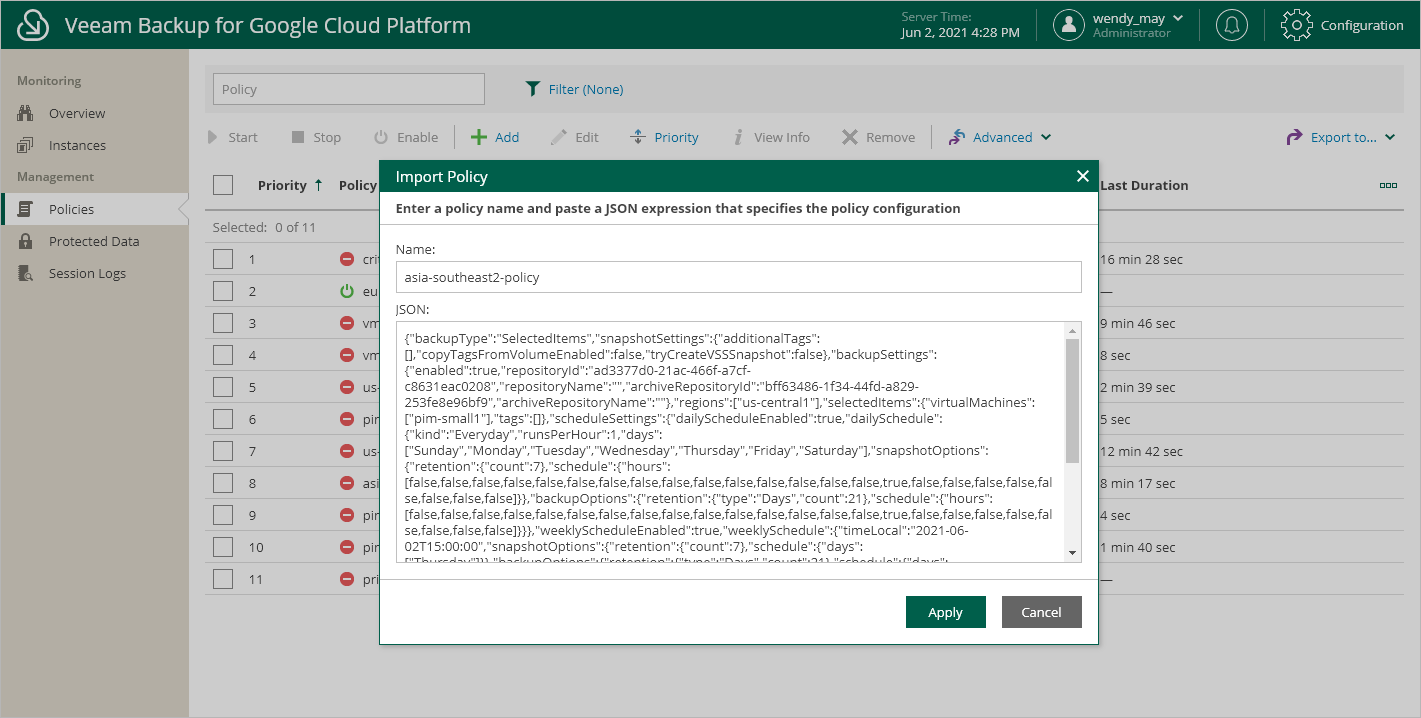Check the box for priority 7 row

(223, 451)
